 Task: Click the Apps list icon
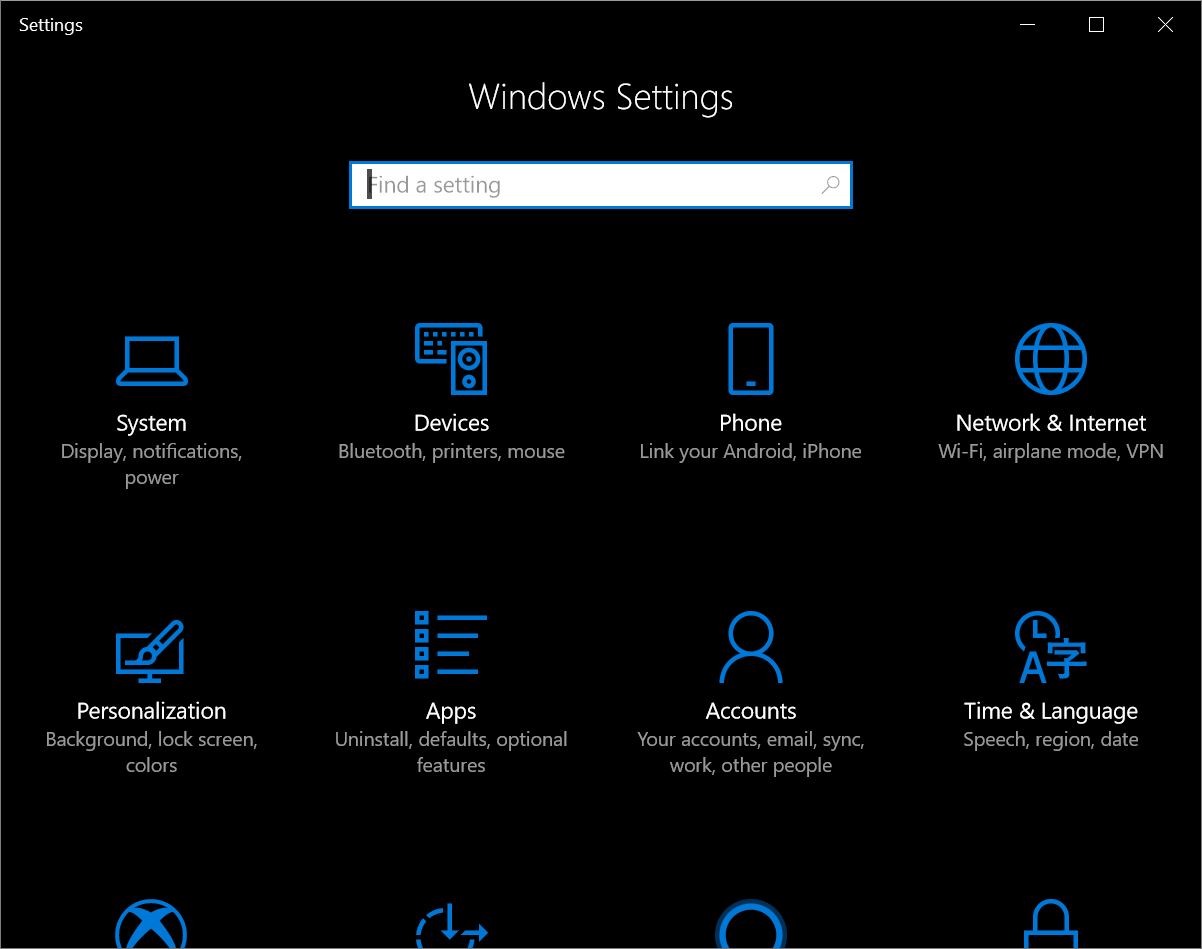[x=451, y=645]
